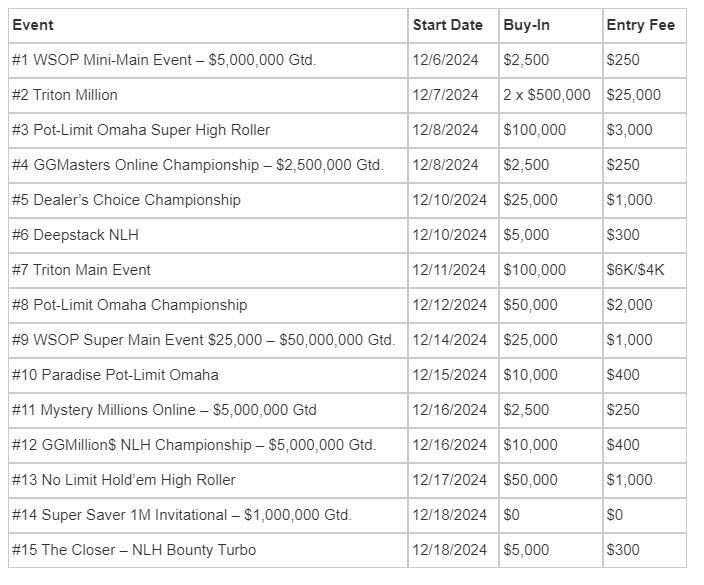Click the #9 WSOP Super Main Event cell
Viewport: 704px width, 585px height.
[203, 340]
